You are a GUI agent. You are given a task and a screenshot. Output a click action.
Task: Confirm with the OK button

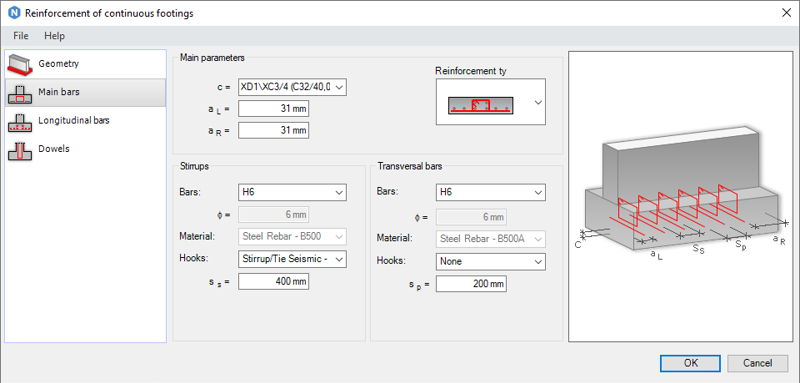(x=690, y=363)
